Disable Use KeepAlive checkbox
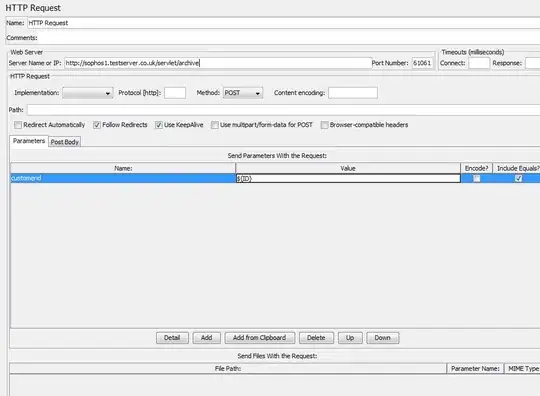This screenshot has width=540, height=396. tap(158, 125)
